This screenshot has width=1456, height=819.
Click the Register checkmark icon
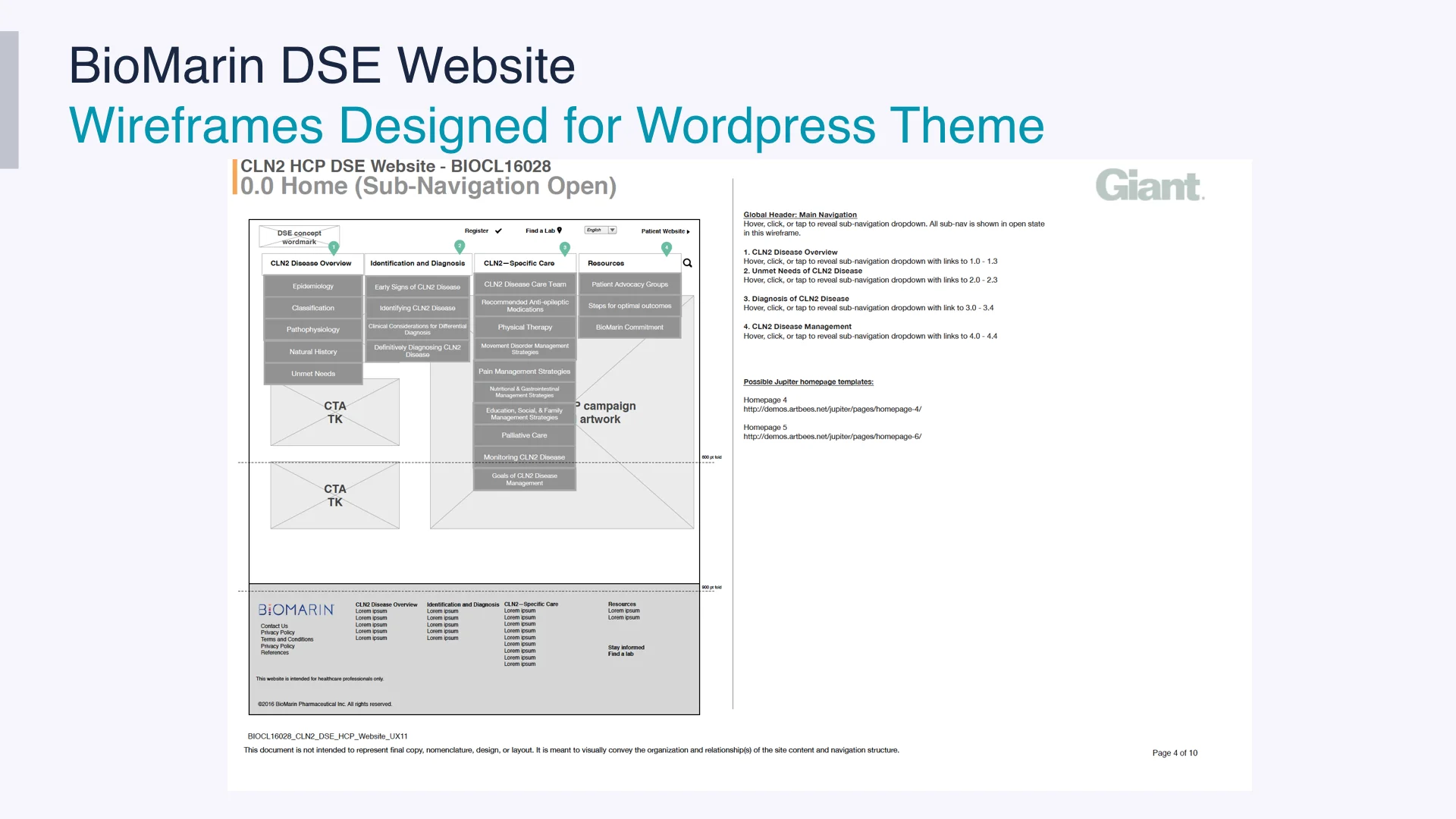click(498, 231)
